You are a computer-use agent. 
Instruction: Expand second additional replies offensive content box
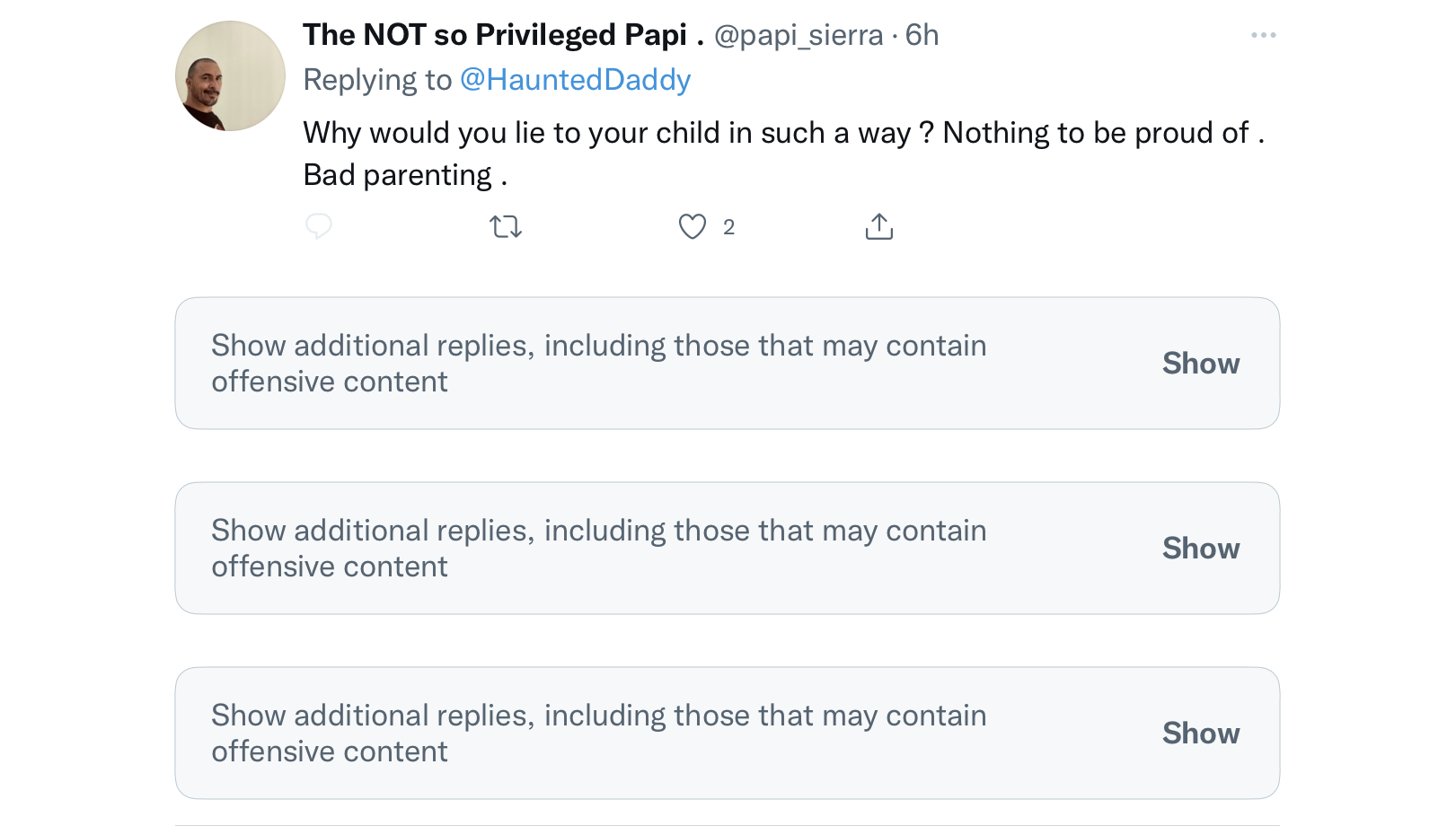pyautogui.click(x=727, y=549)
